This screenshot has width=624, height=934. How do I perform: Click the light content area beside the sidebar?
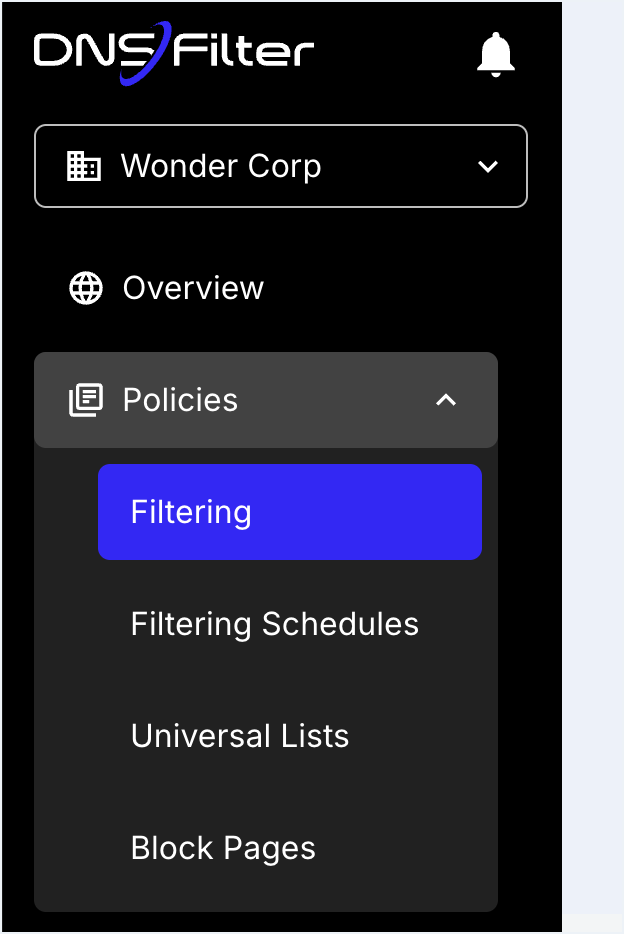593,457
